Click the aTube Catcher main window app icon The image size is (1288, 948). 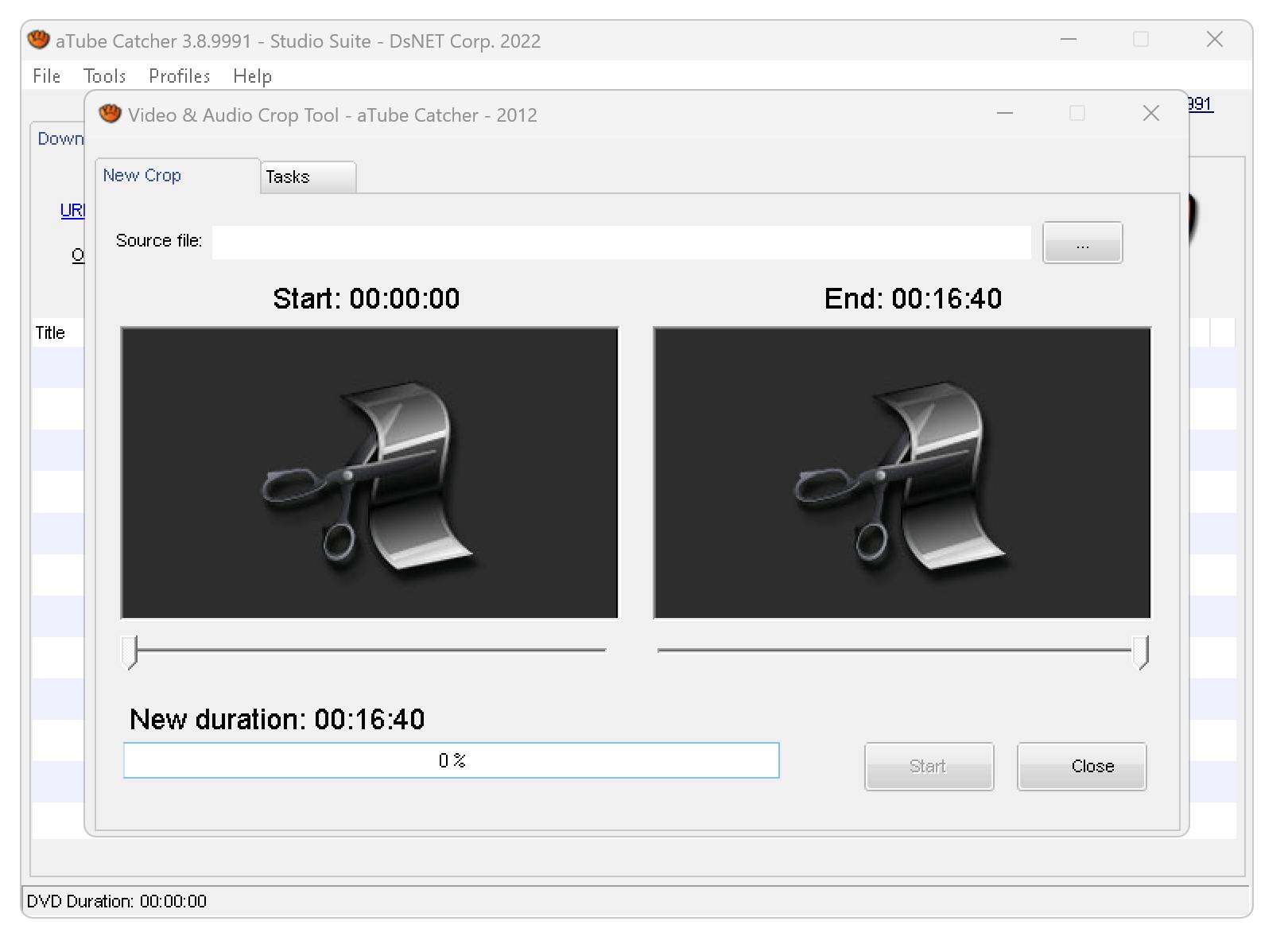pyautogui.click(x=38, y=40)
